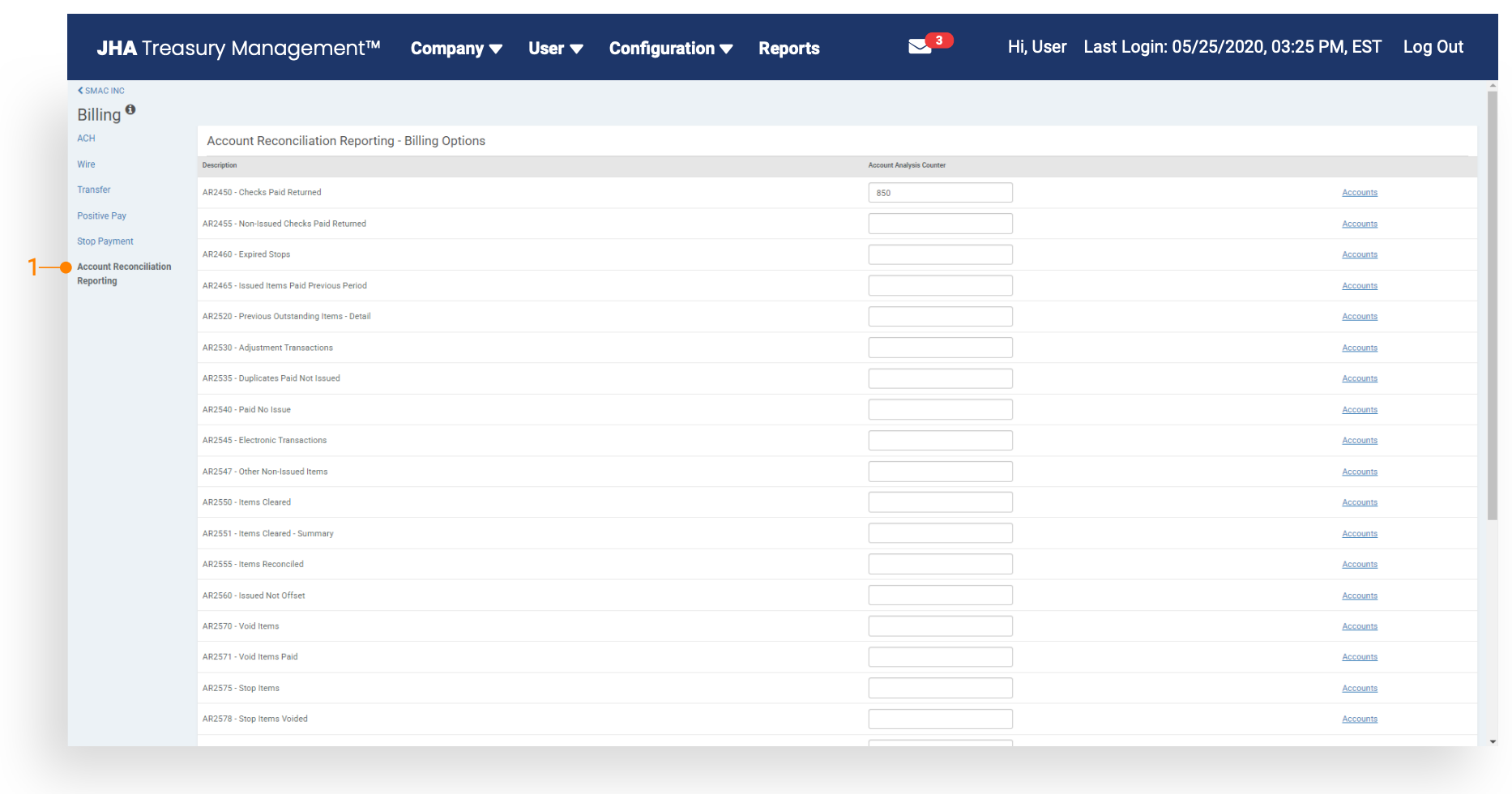Select Stop Payment in sidebar
The width and height of the screenshot is (1512, 794).
point(105,241)
